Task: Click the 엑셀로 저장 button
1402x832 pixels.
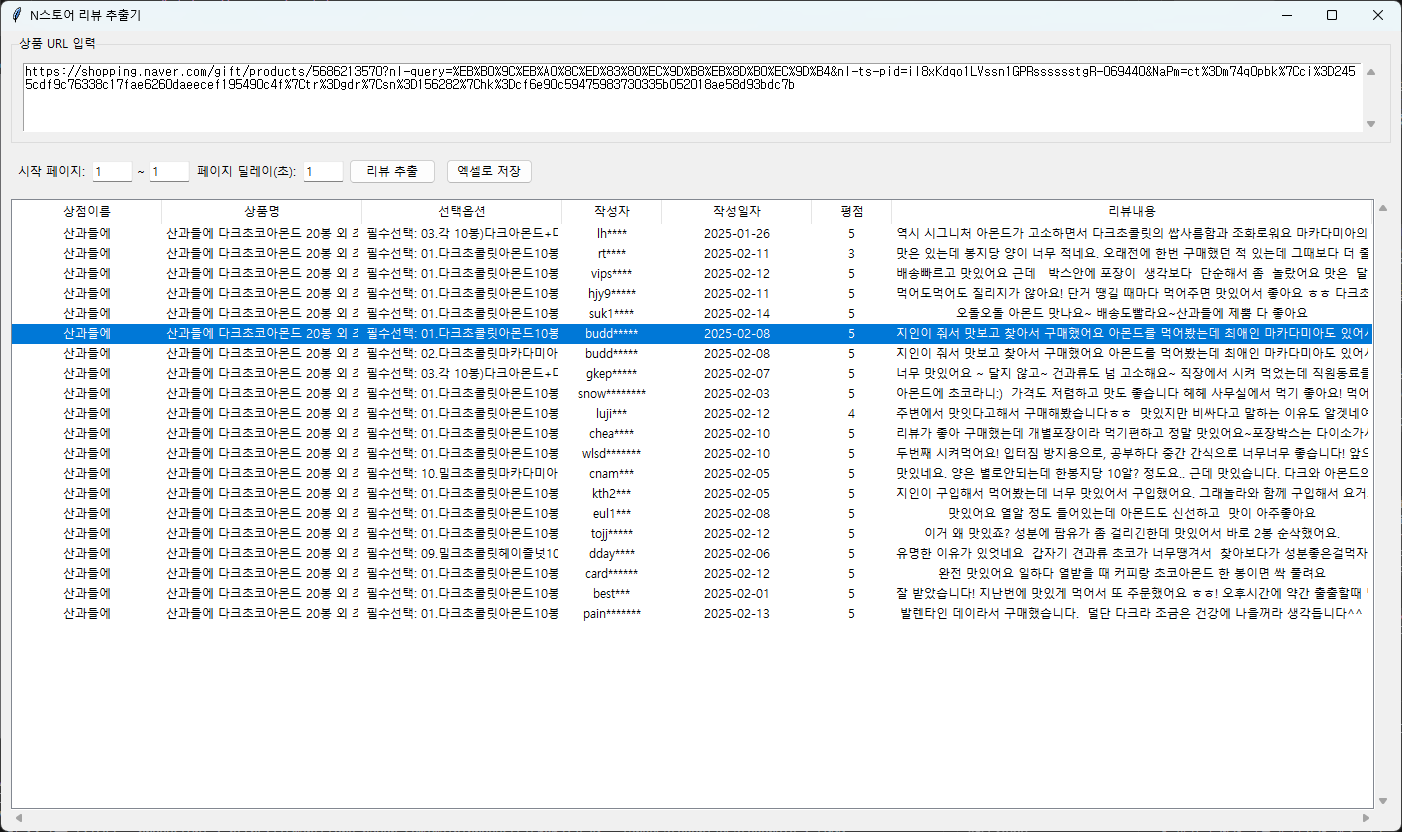Action: [489, 171]
